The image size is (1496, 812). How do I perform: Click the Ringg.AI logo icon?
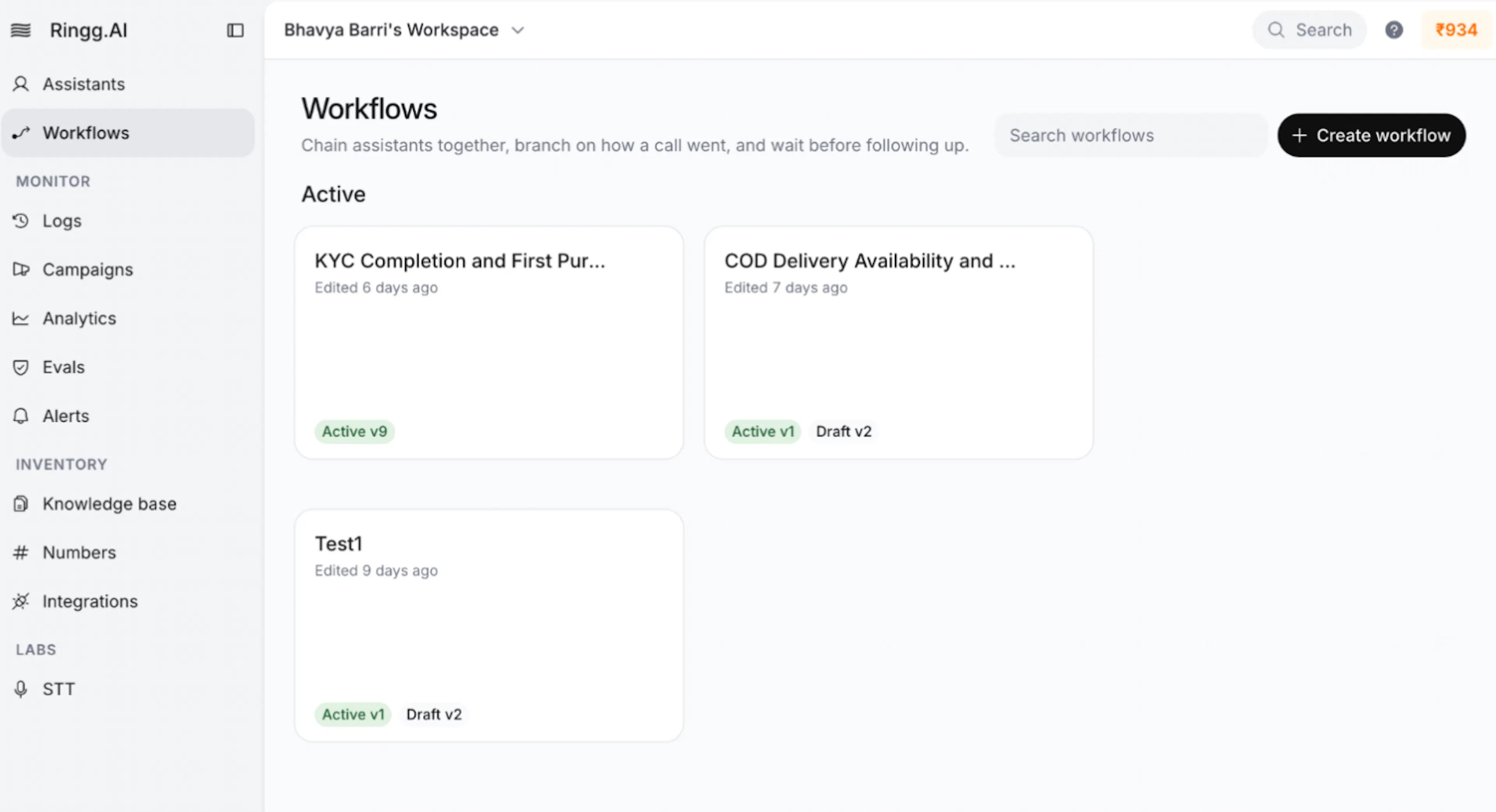21,30
